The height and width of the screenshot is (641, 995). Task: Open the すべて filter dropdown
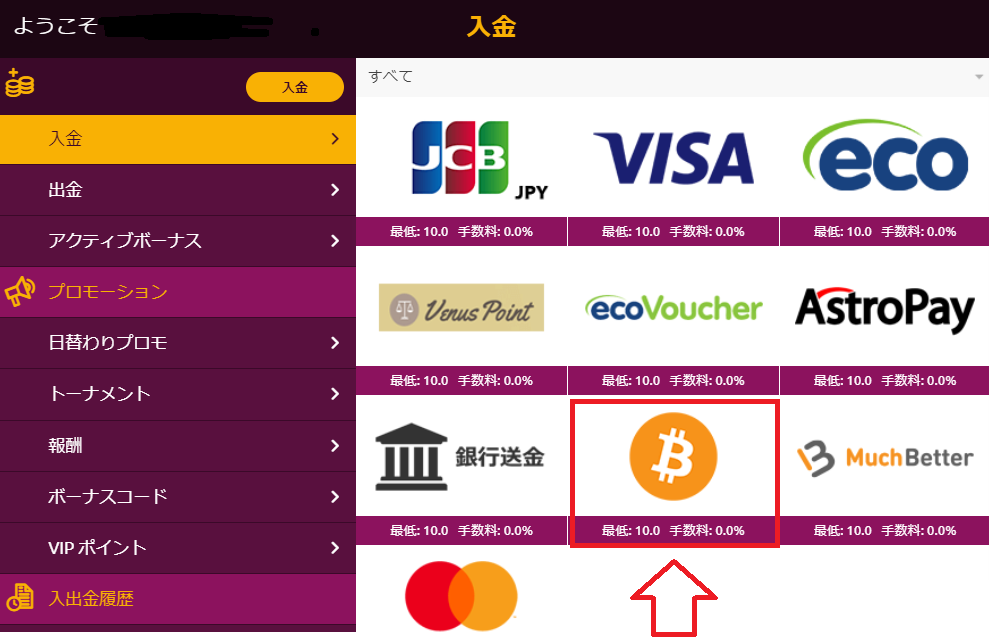(673, 77)
